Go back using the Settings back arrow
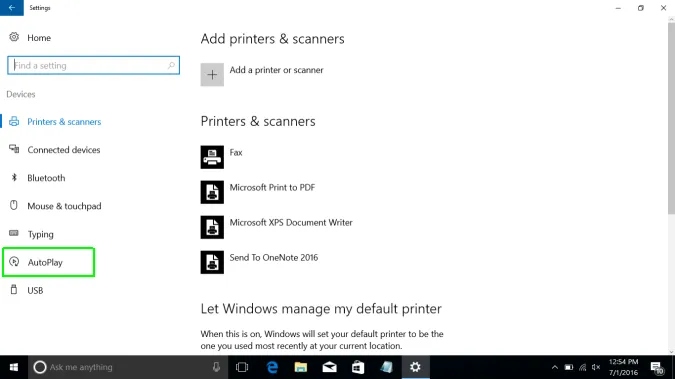 pos(12,8)
